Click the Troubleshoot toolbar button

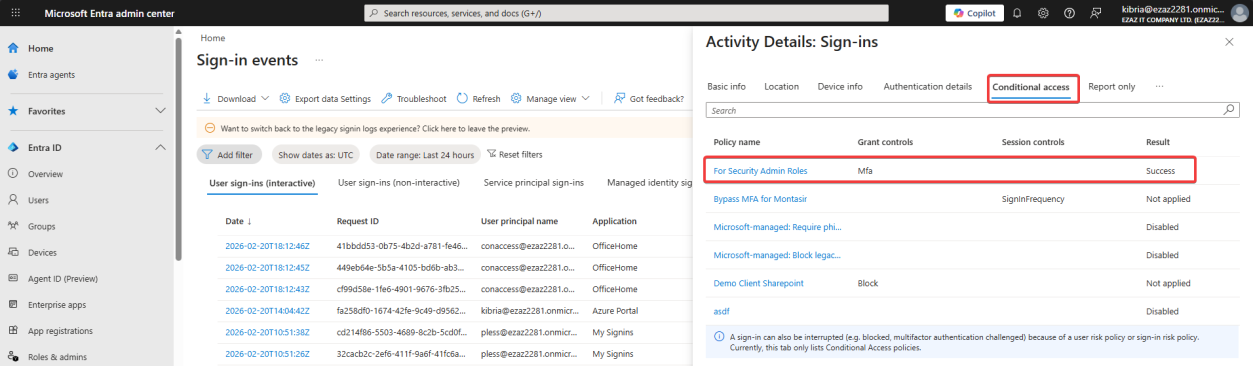pyautogui.click(x=414, y=99)
